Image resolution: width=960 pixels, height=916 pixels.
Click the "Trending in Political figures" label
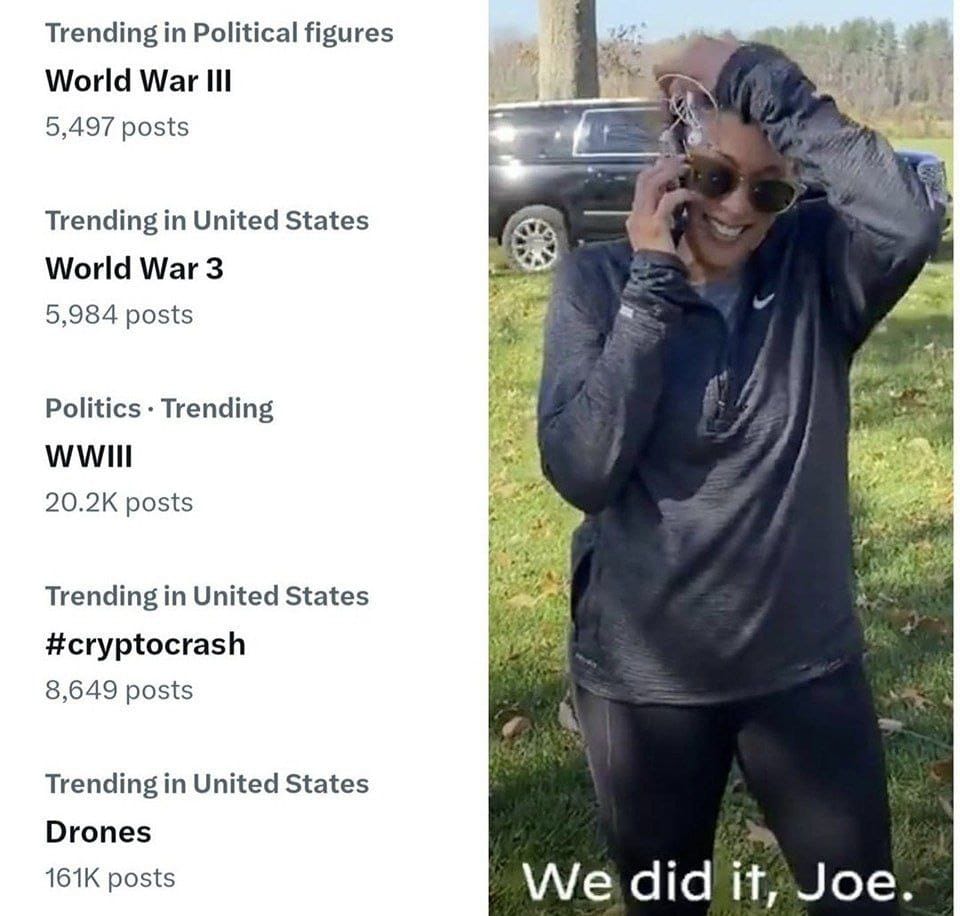pos(219,34)
